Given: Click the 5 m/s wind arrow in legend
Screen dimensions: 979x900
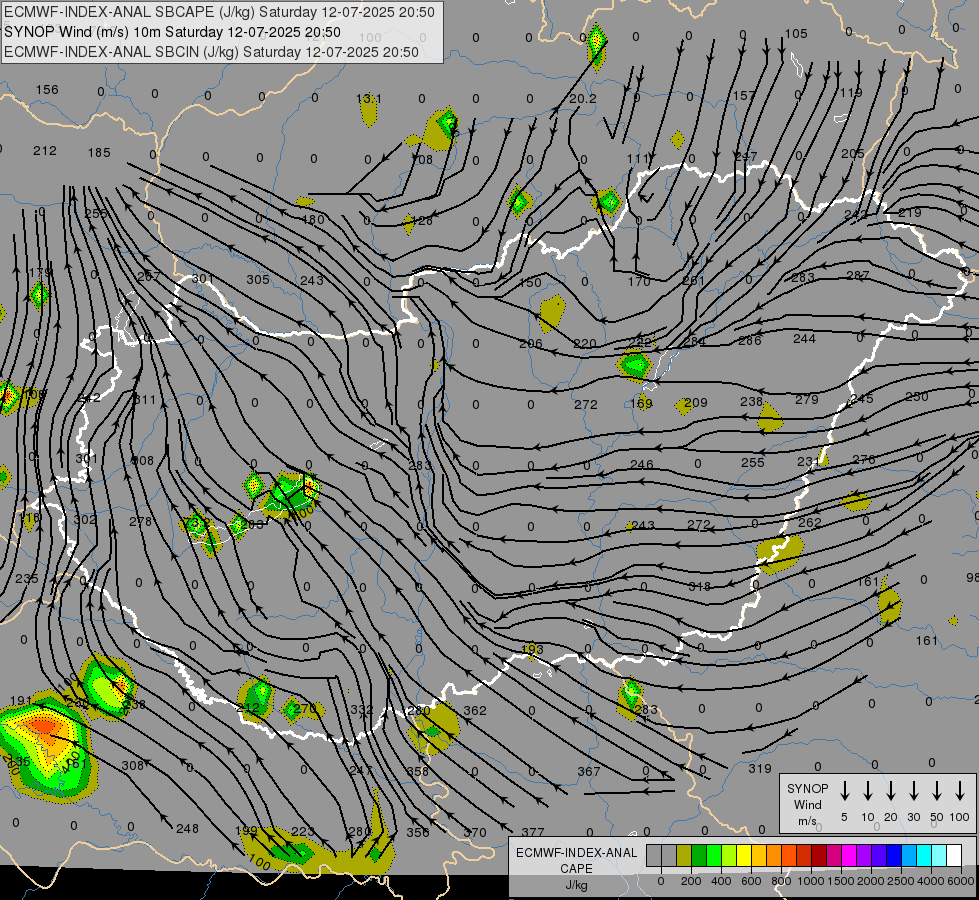Looking at the screenshot, I should point(844,791).
